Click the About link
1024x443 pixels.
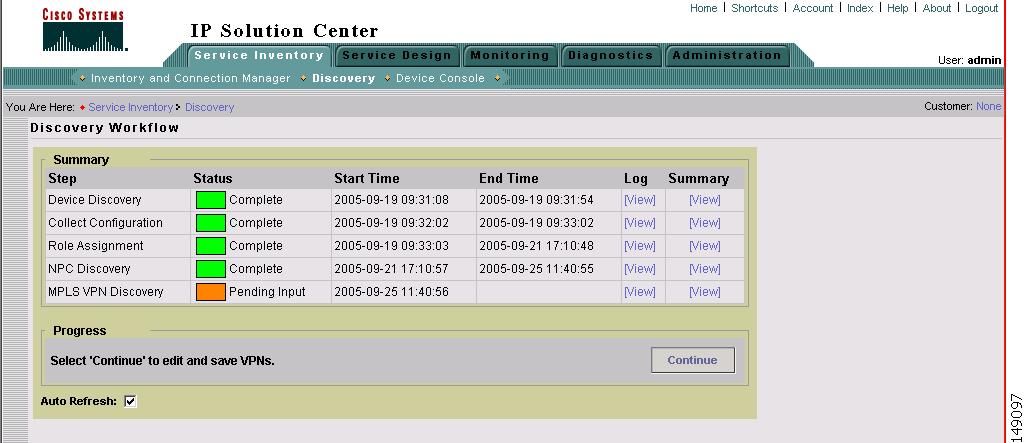click(x=936, y=8)
